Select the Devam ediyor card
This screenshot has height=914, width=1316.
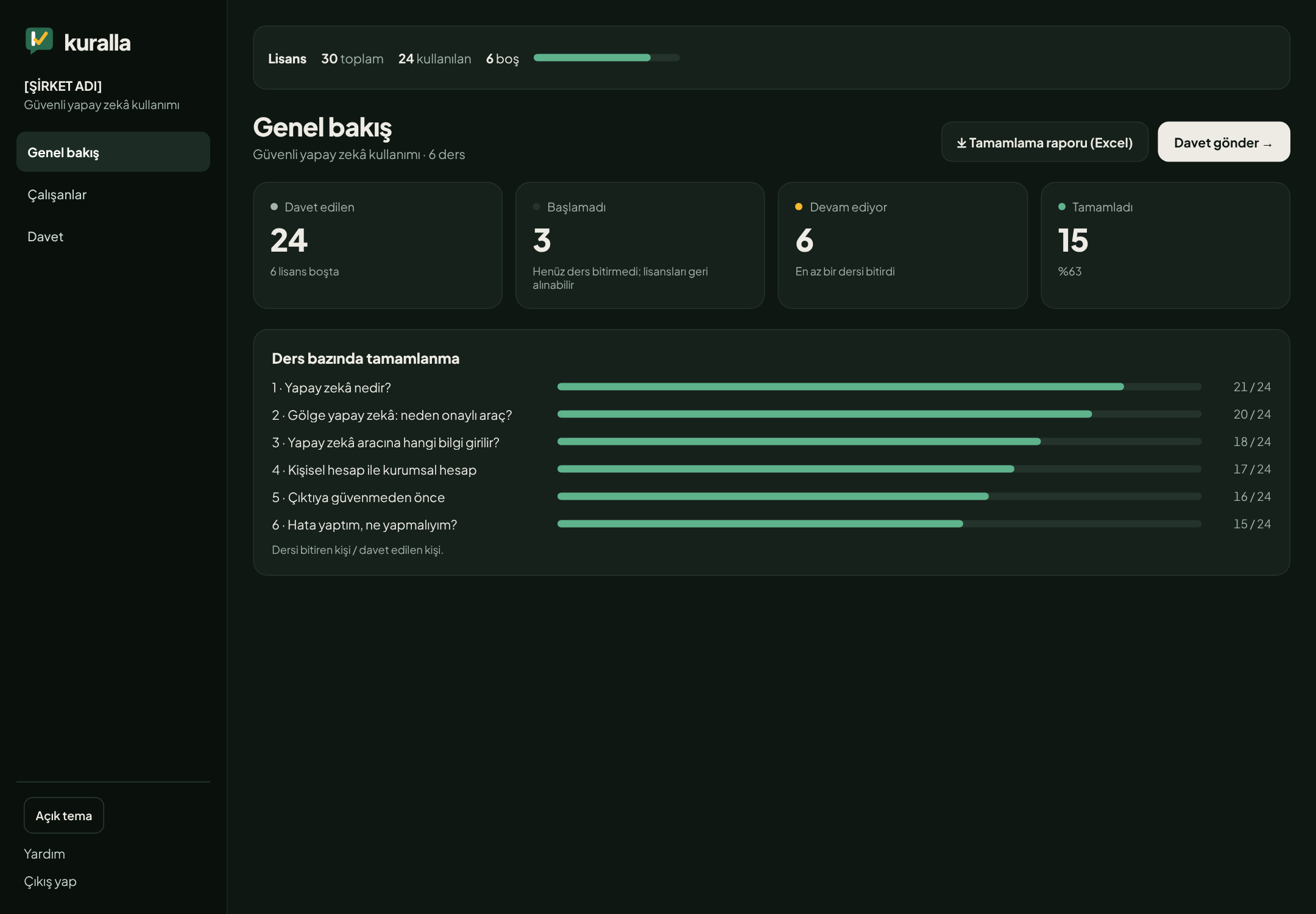tap(902, 245)
